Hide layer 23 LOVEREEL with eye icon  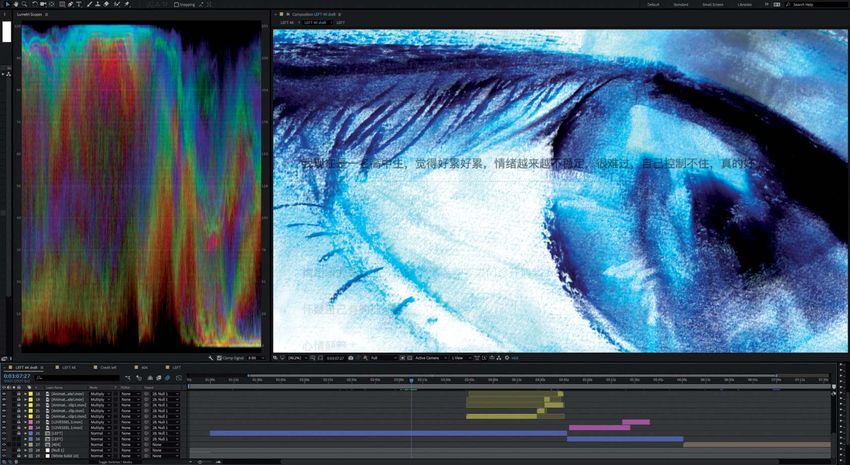coord(4,422)
